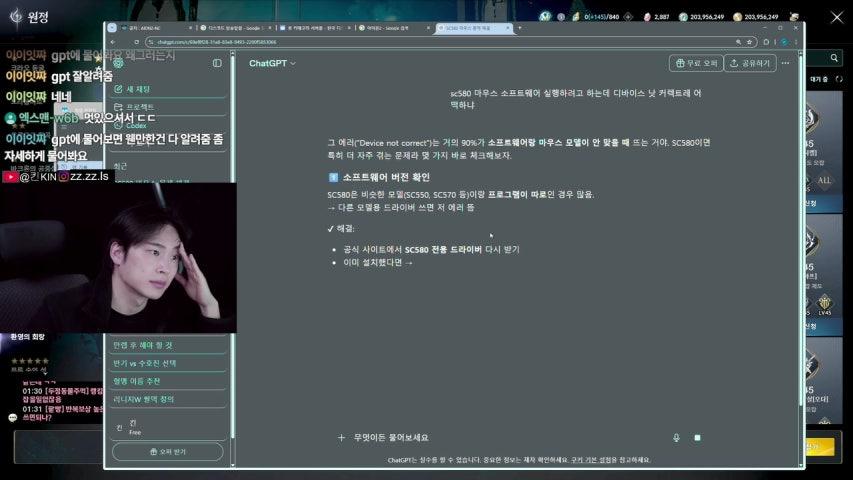Viewport: 853px width, 480px height.
Task: Open the 혈맹 이름 추천 chat
Action: tap(169, 381)
